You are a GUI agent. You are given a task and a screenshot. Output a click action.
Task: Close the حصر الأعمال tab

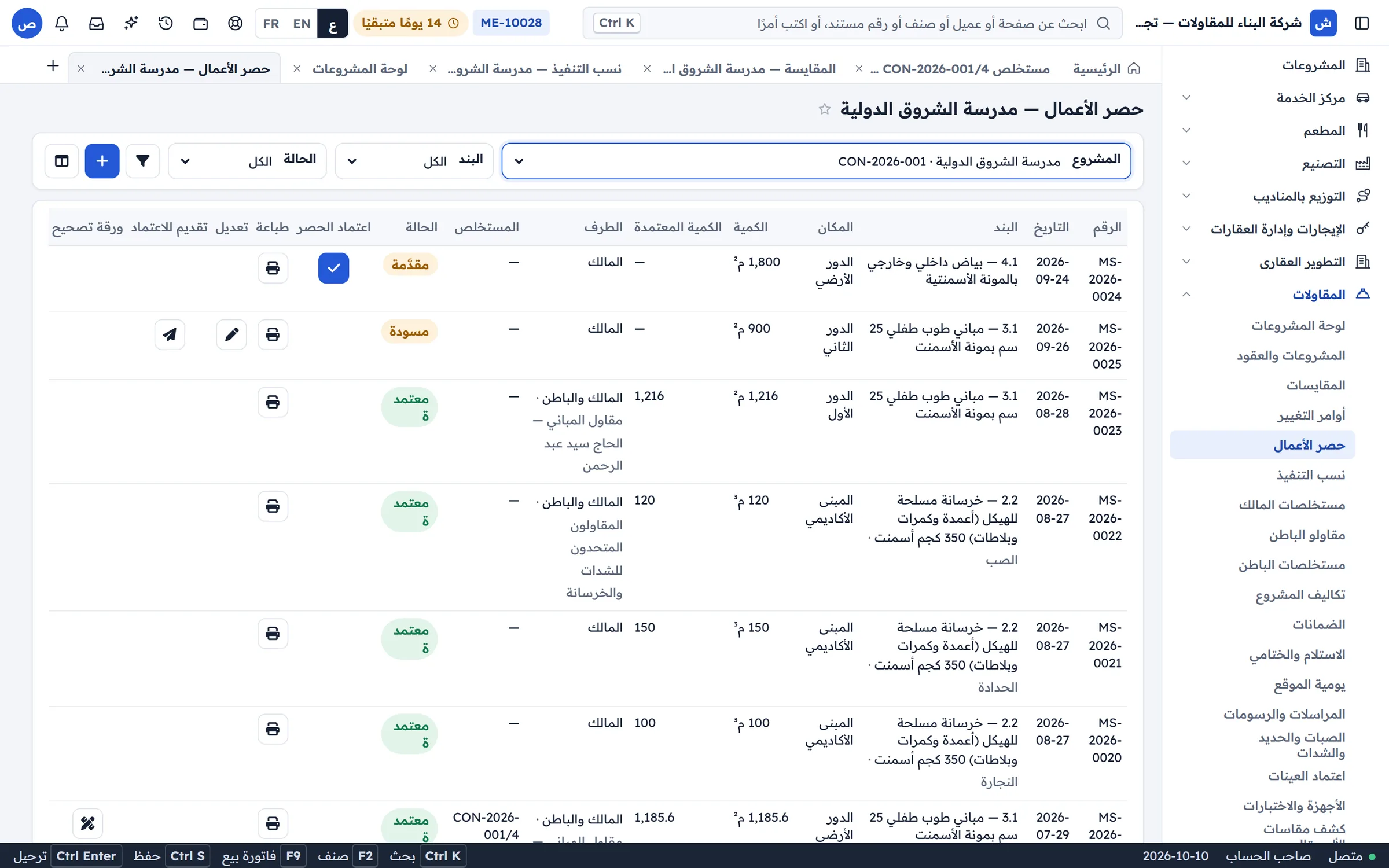pyautogui.click(x=81, y=69)
